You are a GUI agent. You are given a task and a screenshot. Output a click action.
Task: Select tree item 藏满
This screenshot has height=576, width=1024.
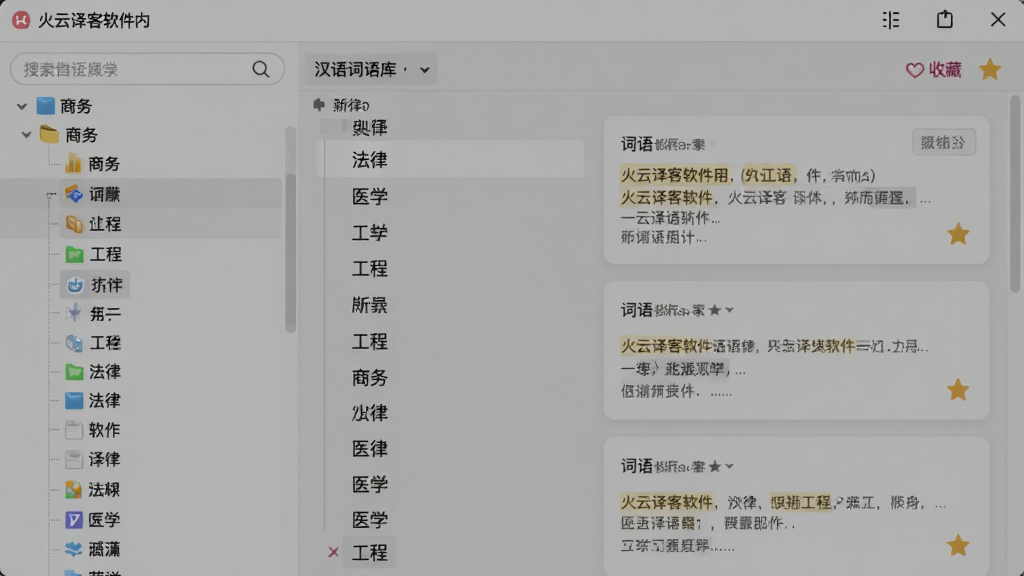point(104,549)
